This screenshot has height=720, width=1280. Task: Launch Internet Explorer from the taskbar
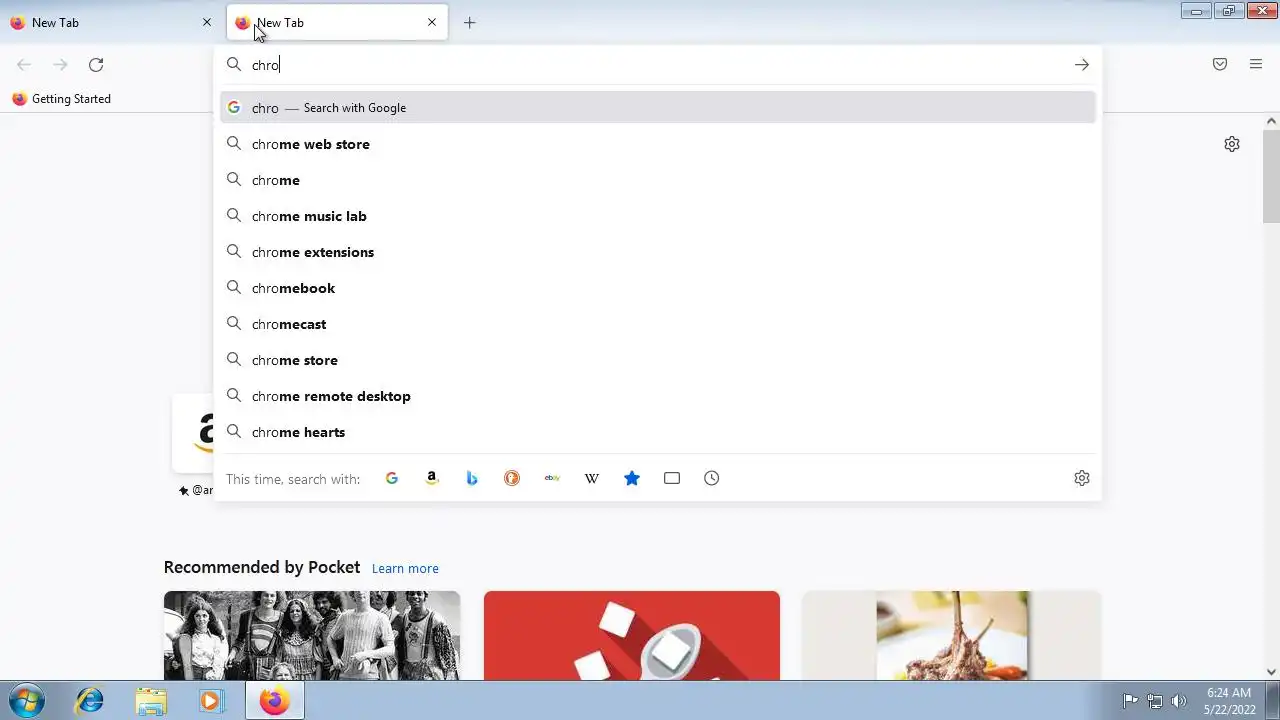pyautogui.click(x=90, y=701)
